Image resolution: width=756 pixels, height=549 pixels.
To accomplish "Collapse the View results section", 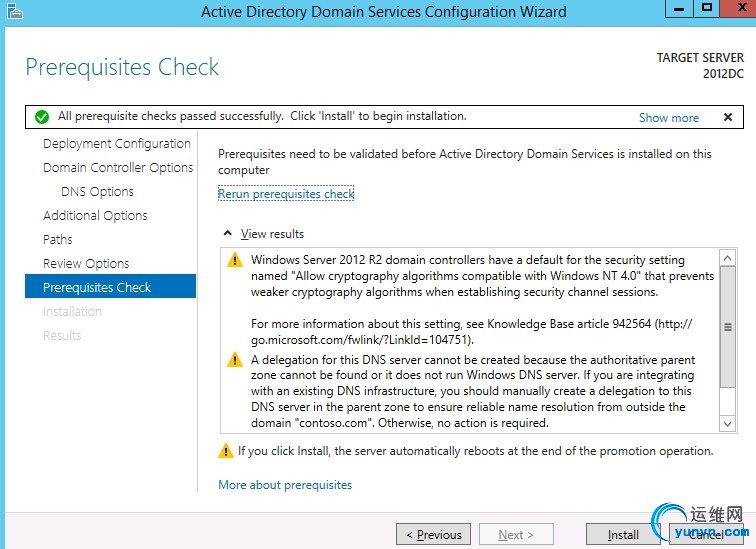I will pos(229,233).
